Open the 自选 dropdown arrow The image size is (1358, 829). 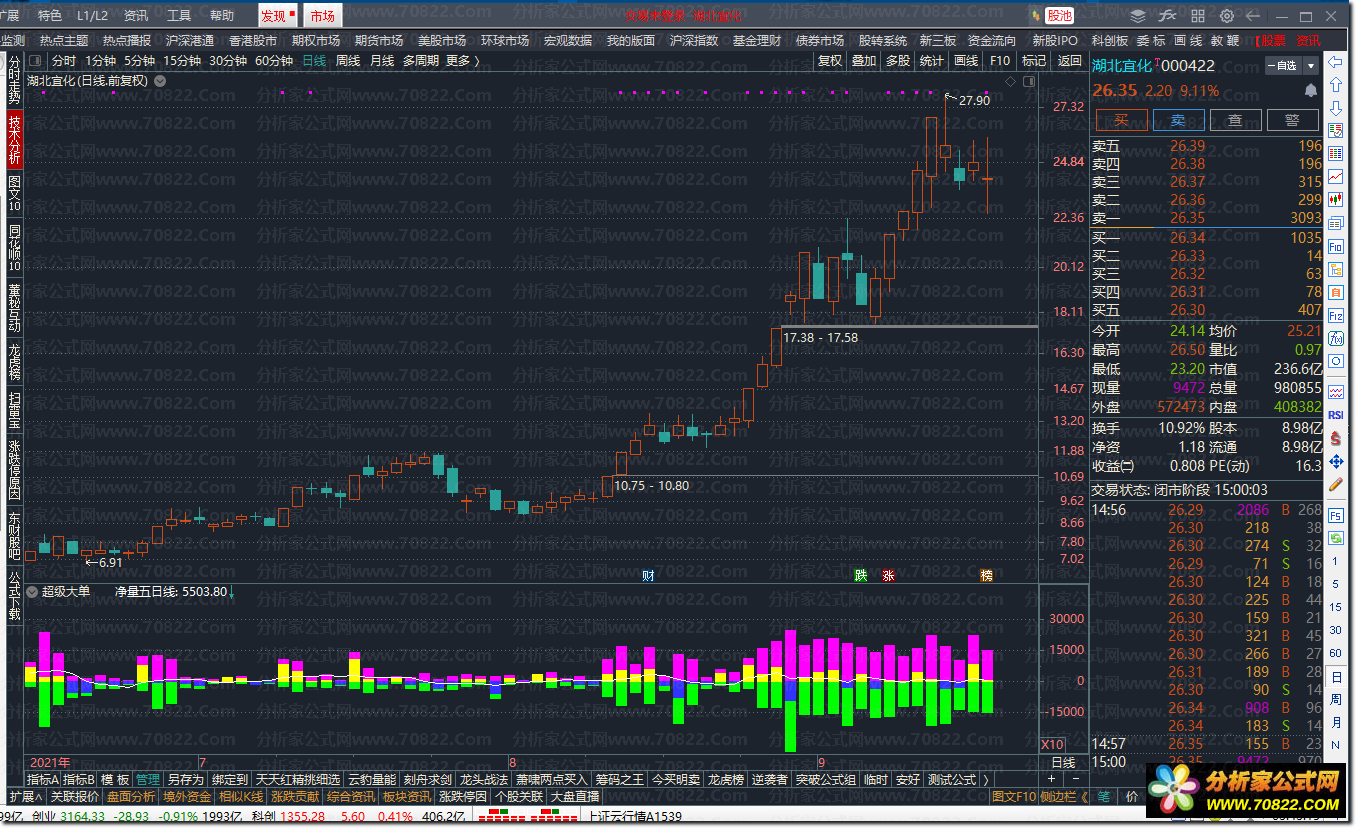point(1311,66)
